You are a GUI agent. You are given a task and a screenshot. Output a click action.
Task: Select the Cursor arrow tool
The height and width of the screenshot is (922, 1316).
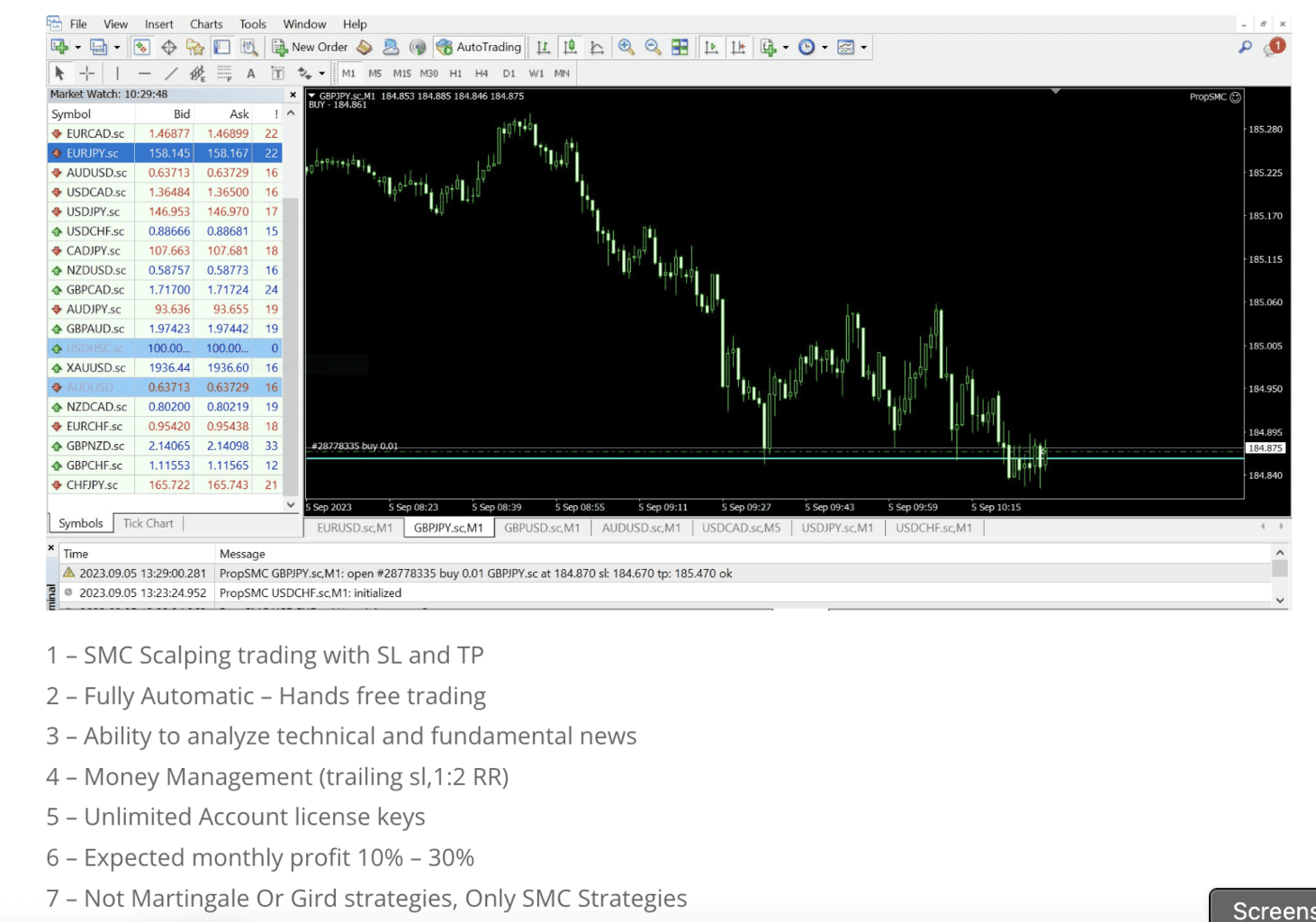(59, 73)
